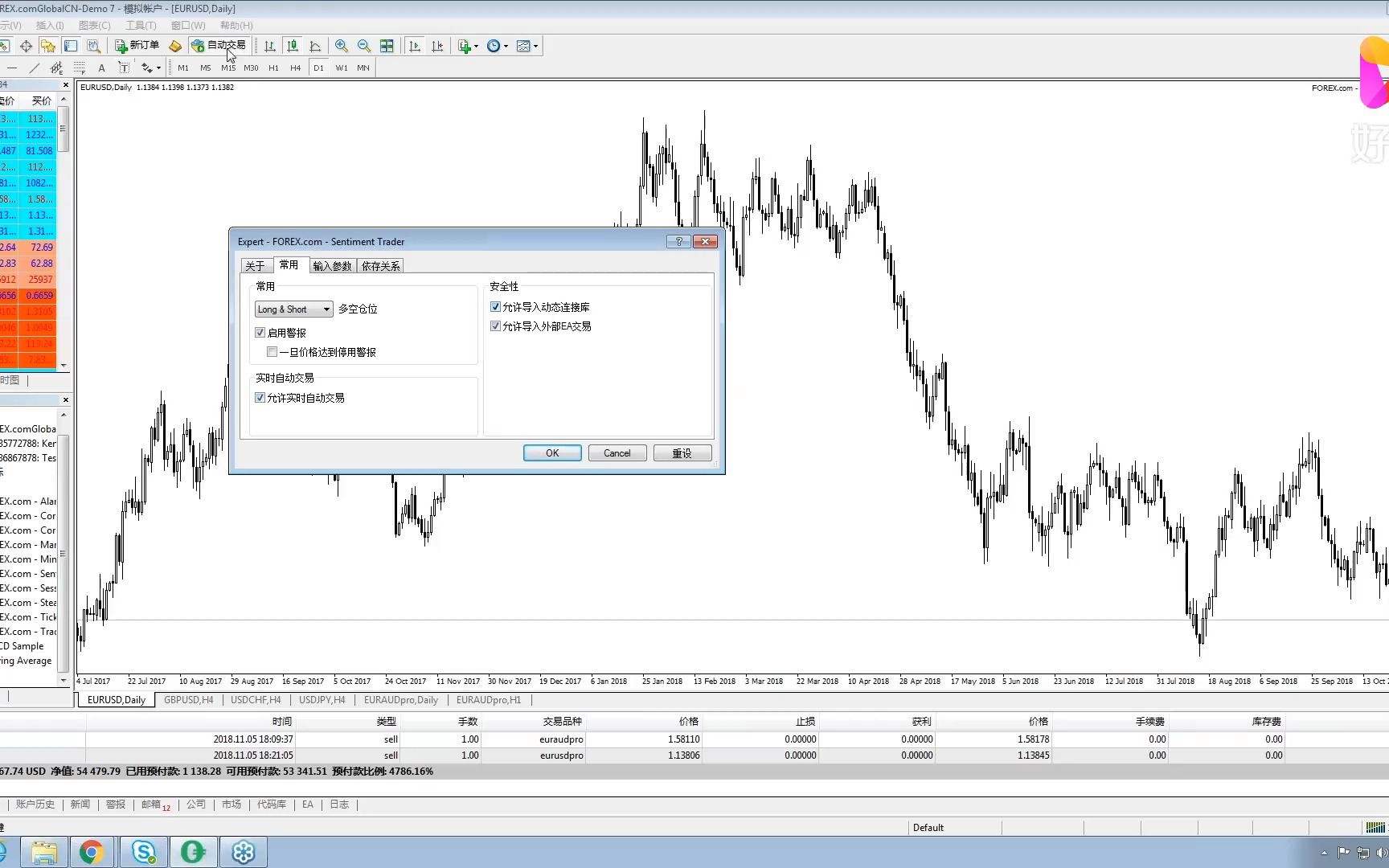This screenshot has width=1389, height=868.
Task: Switch to bar chart display
Action: click(x=269, y=46)
